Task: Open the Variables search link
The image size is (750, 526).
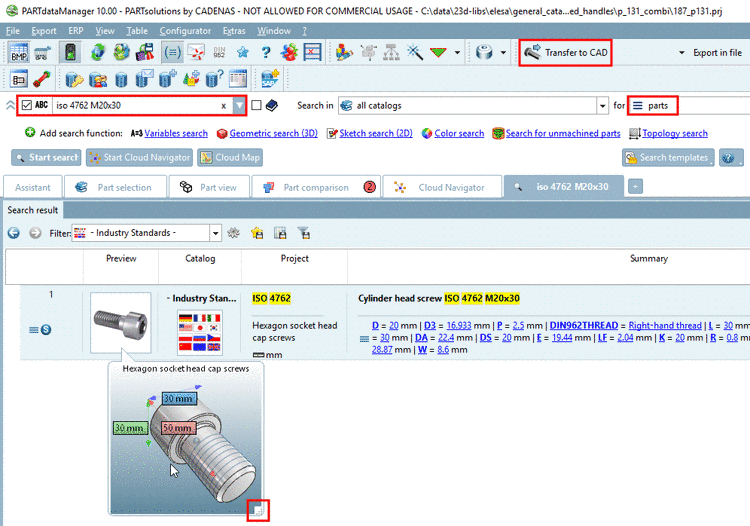Action: [x=176, y=133]
